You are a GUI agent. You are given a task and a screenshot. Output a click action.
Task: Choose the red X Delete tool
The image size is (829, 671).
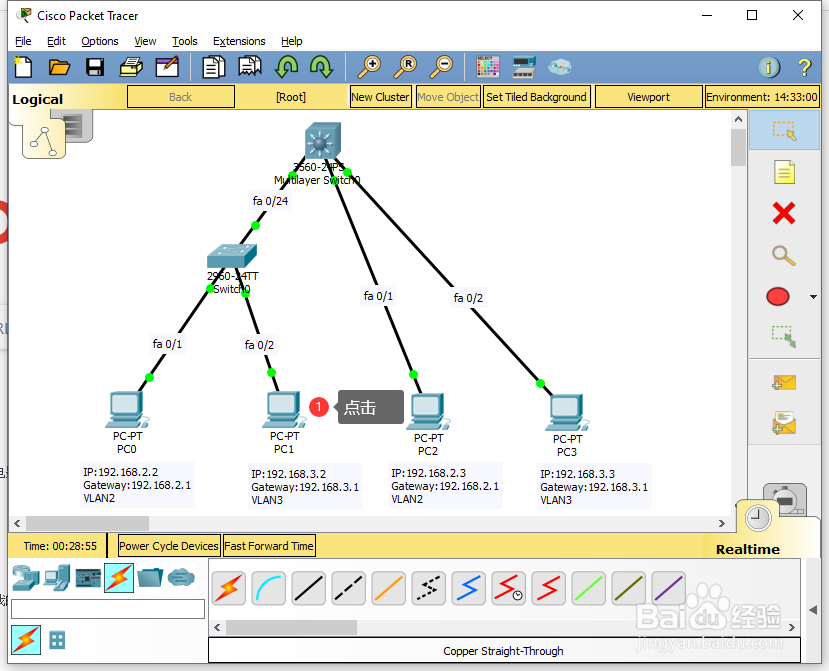[x=784, y=214]
